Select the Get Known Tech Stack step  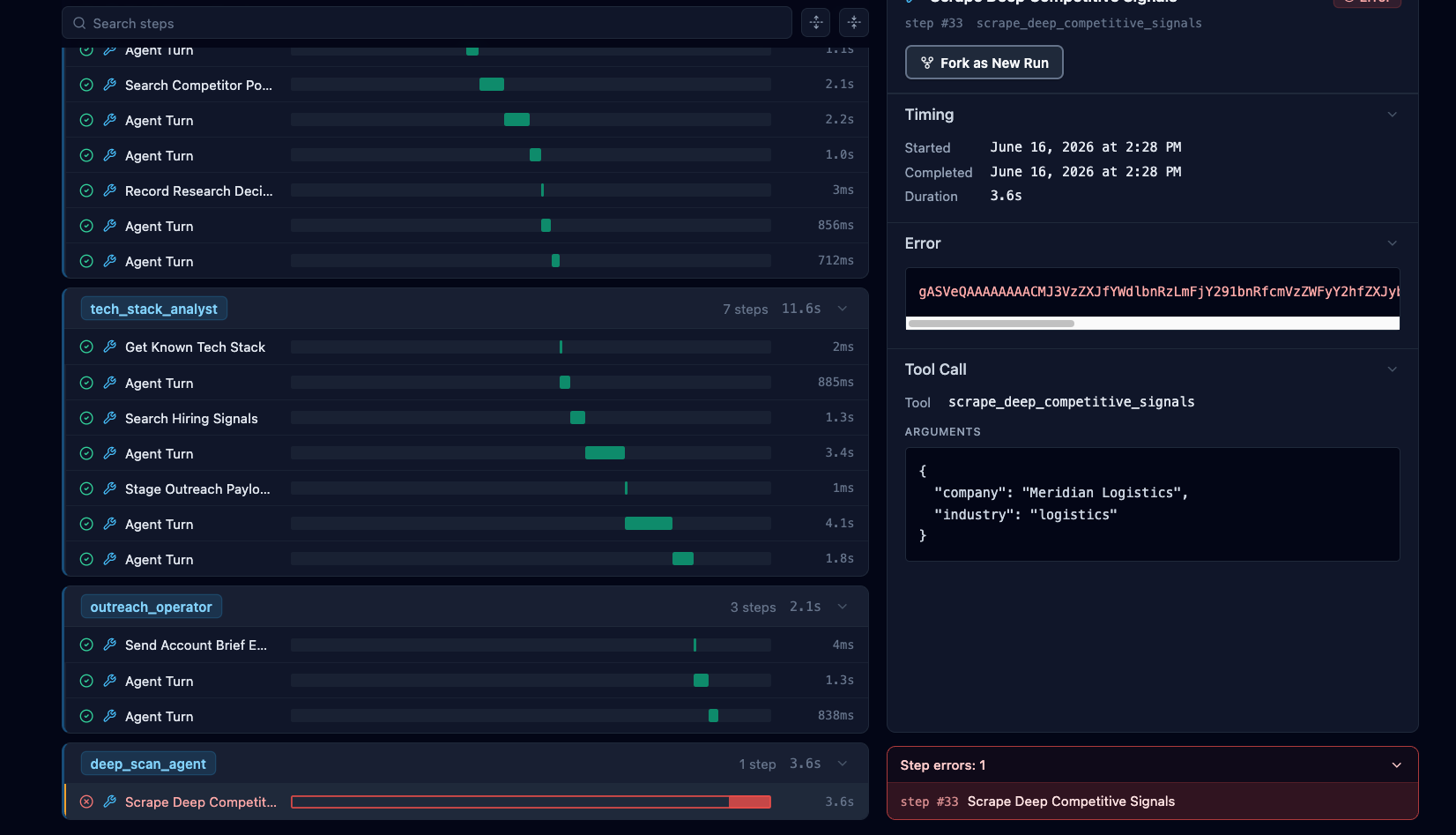click(x=466, y=347)
